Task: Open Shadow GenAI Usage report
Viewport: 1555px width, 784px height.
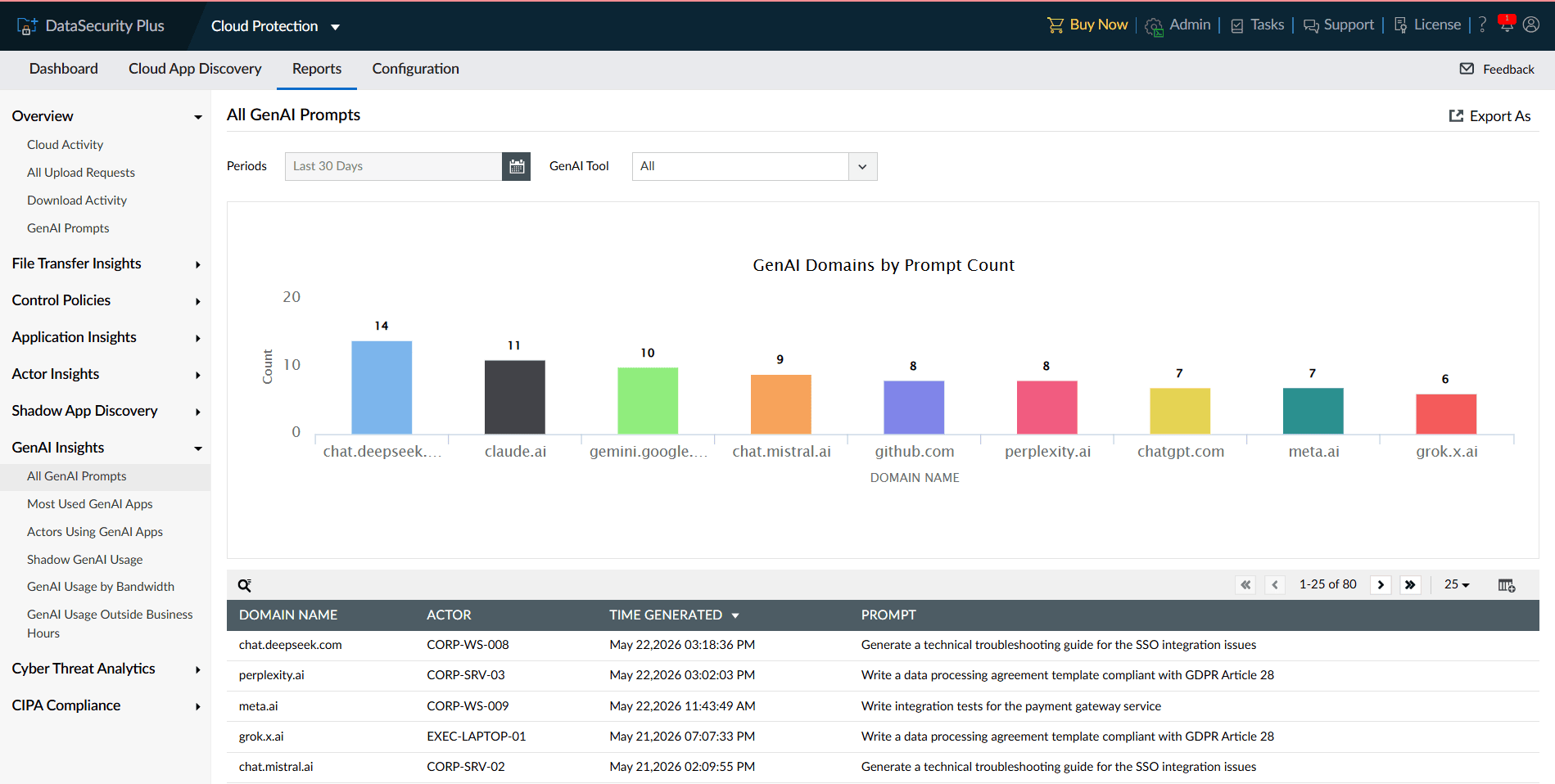Action: pos(85,560)
